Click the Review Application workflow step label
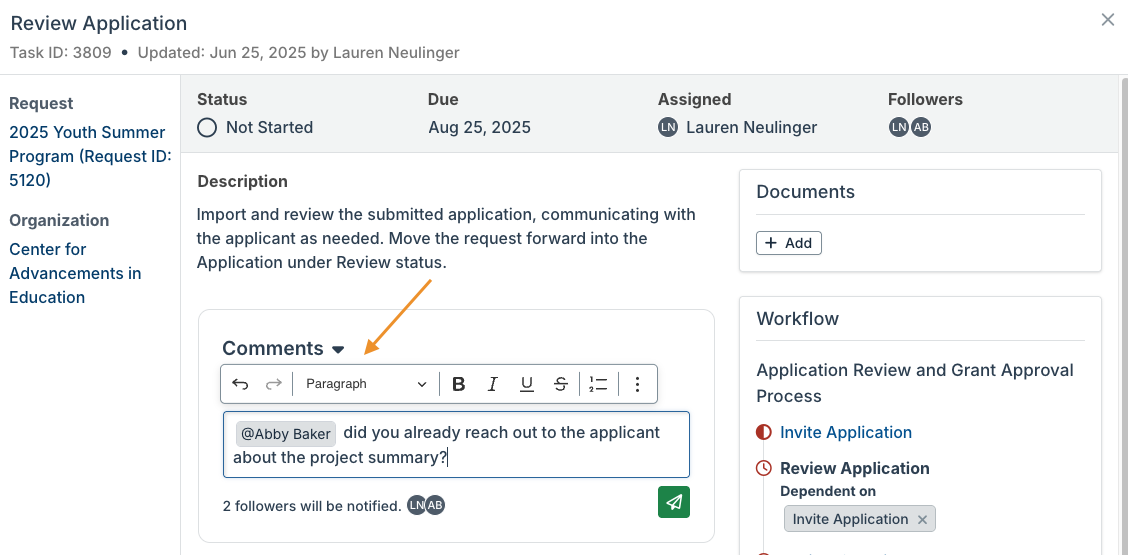This screenshot has width=1128, height=555. click(x=855, y=469)
